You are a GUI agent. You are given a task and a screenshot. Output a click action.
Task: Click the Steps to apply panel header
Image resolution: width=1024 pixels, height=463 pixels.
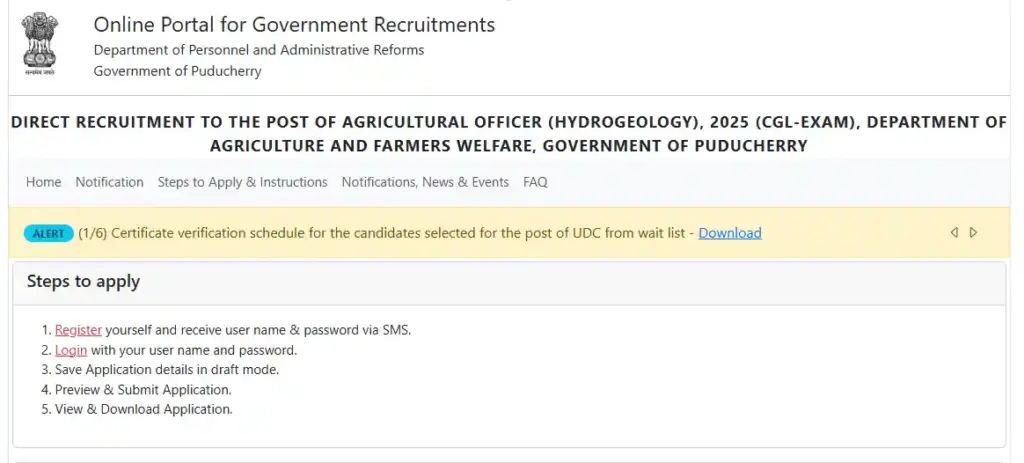[83, 282]
